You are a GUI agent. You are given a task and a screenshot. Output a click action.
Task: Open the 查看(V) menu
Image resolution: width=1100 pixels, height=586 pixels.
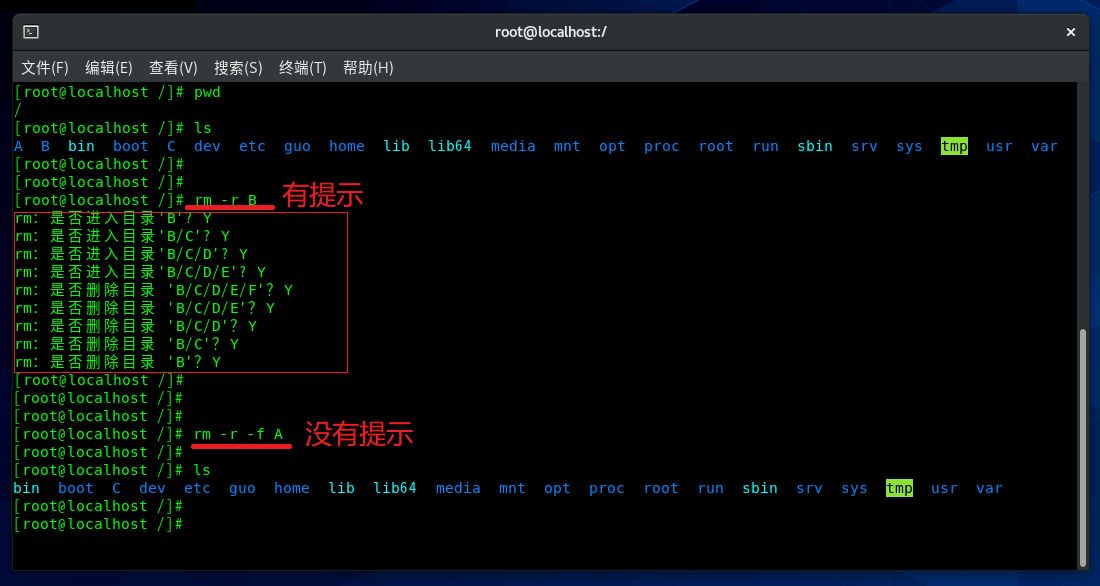tap(173, 68)
